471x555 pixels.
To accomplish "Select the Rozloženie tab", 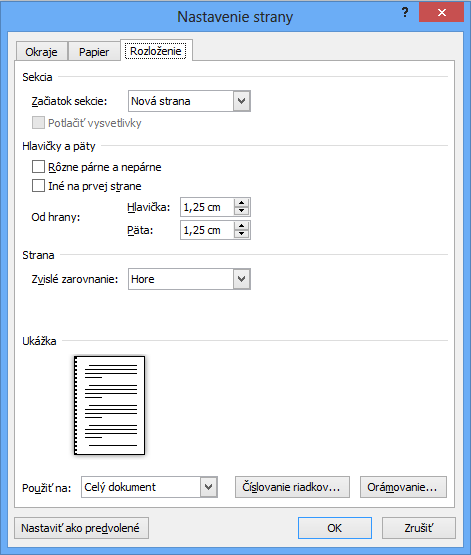I will click(x=156, y=51).
